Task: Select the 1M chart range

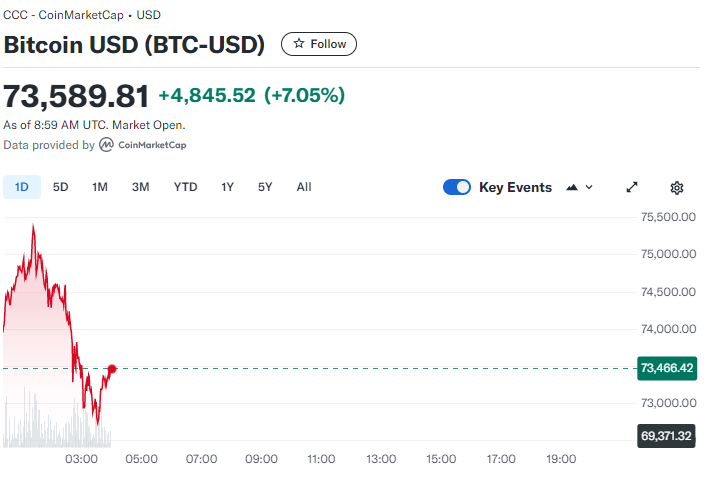Action: (100, 187)
